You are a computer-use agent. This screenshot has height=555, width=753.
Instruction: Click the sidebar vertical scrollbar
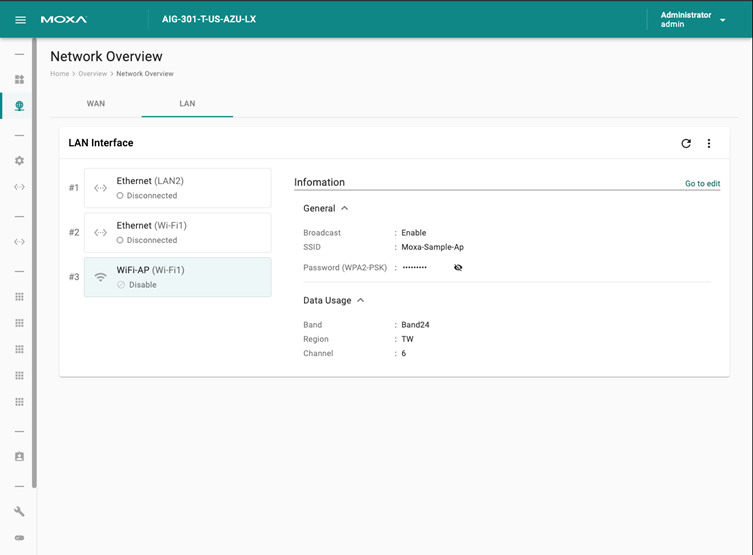[x=34, y=263]
